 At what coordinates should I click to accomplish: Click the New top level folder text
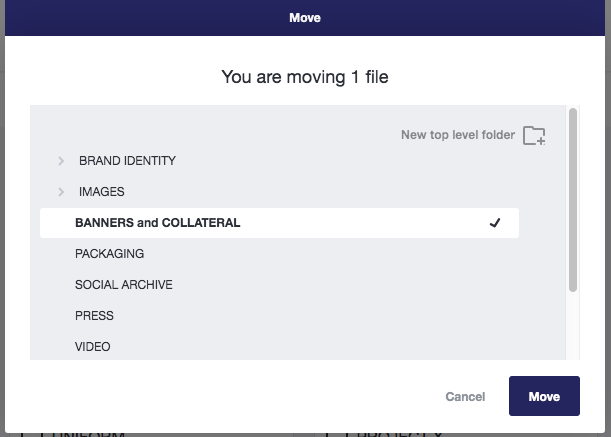458,135
